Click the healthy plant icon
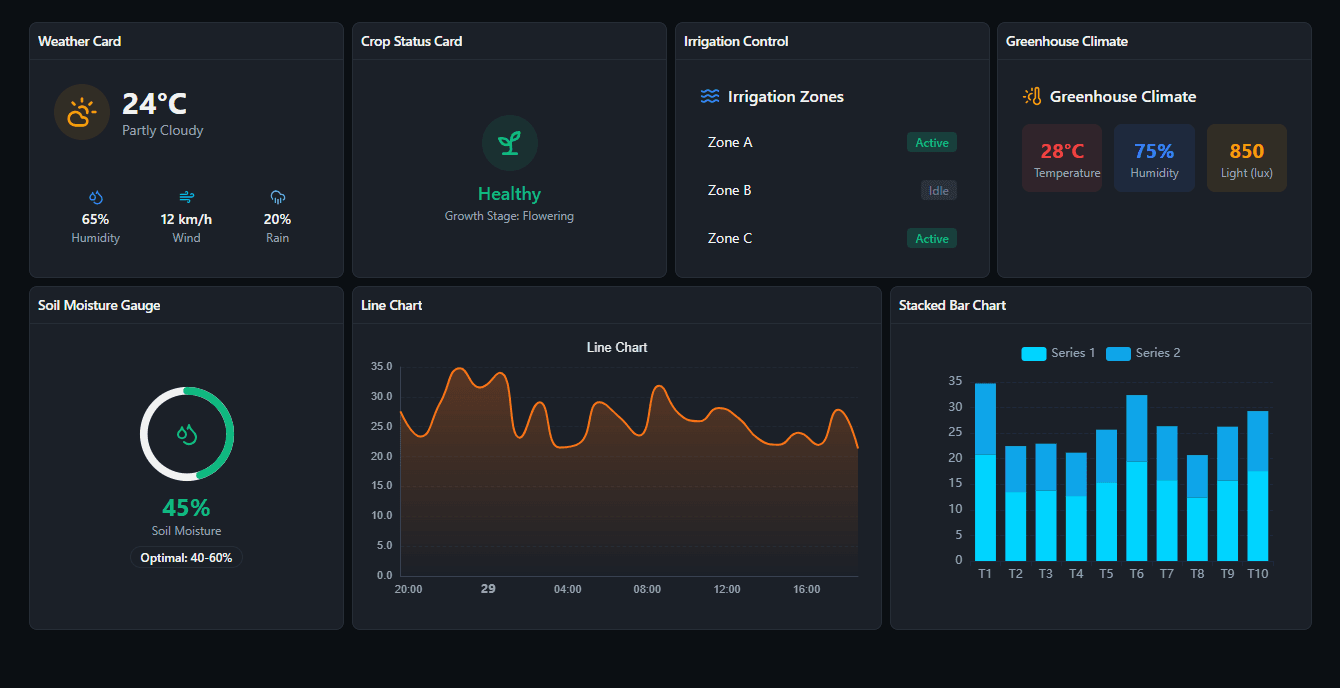1340x688 pixels. click(x=509, y=142)
